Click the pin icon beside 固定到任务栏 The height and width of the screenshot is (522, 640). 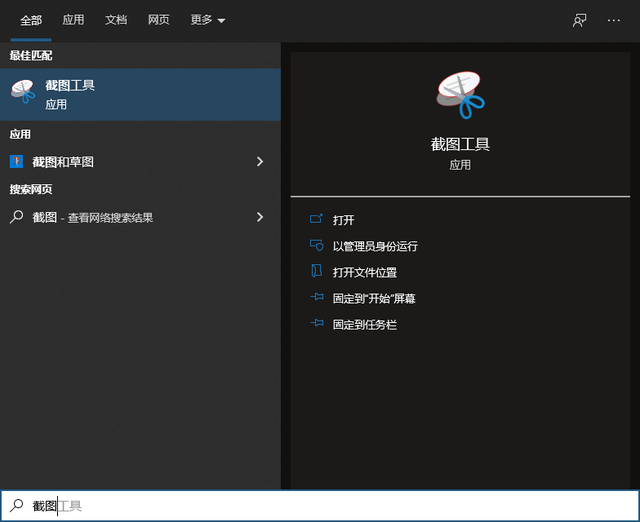point(317,323)
